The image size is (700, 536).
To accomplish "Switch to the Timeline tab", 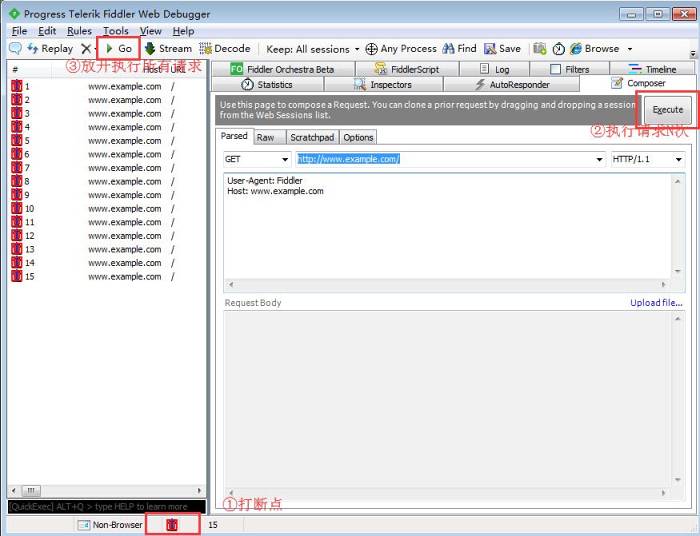I will pyautogui.click(x=652, y=69).
